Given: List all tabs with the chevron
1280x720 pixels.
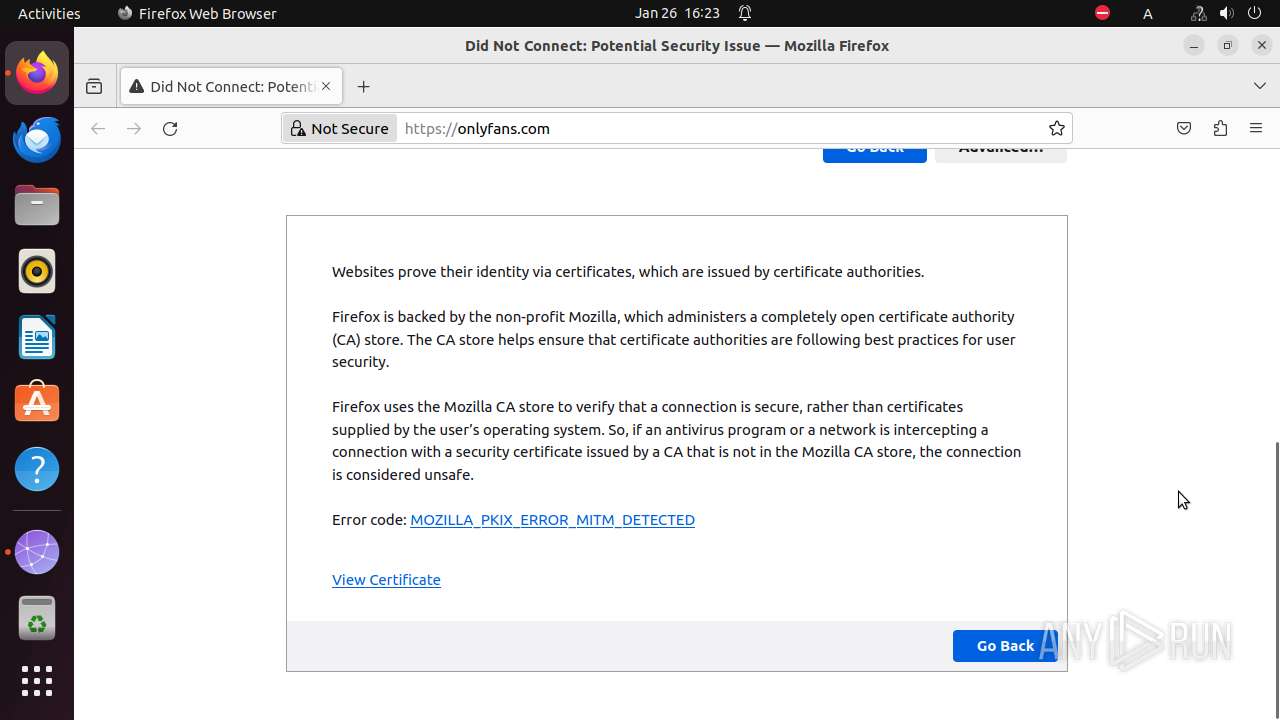Looking at the screenshot, I should click(1260, 87).
